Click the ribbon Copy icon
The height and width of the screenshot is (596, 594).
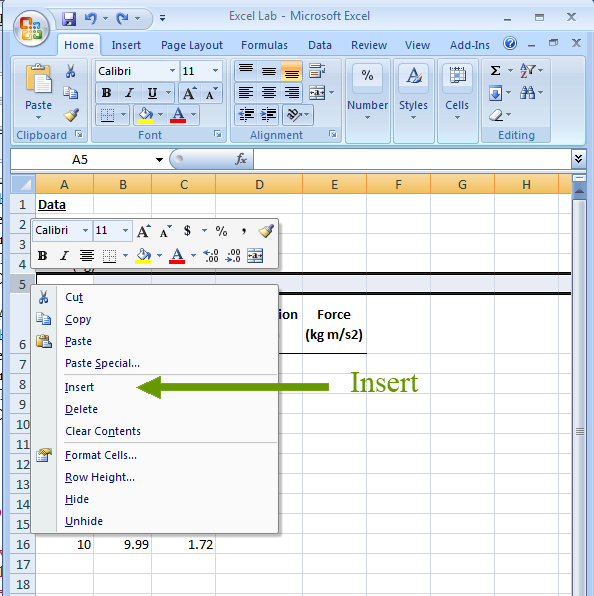pyautogui.click(x=71, y=93)
